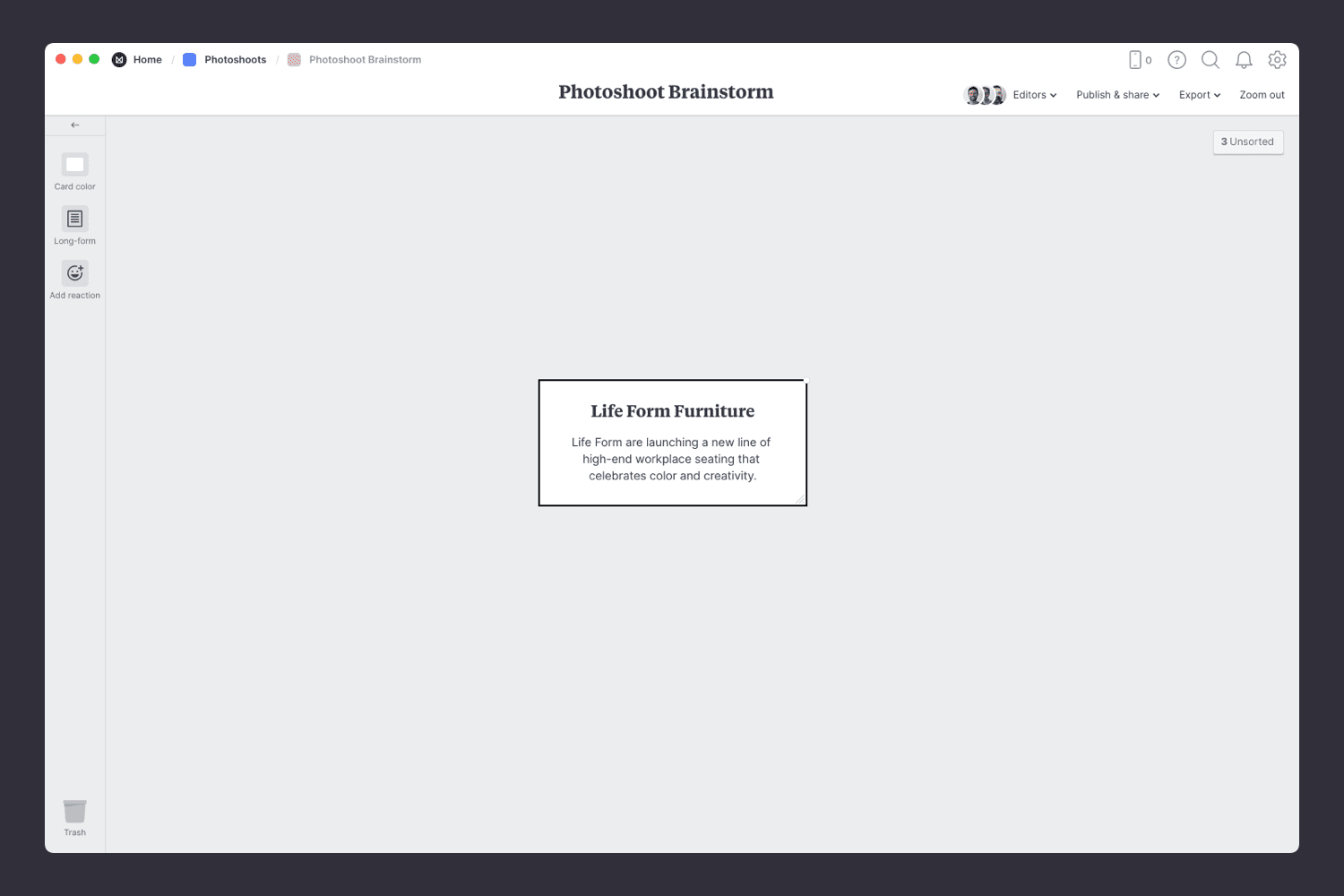Go to Home breadcrumb

[x=147, y=60]
